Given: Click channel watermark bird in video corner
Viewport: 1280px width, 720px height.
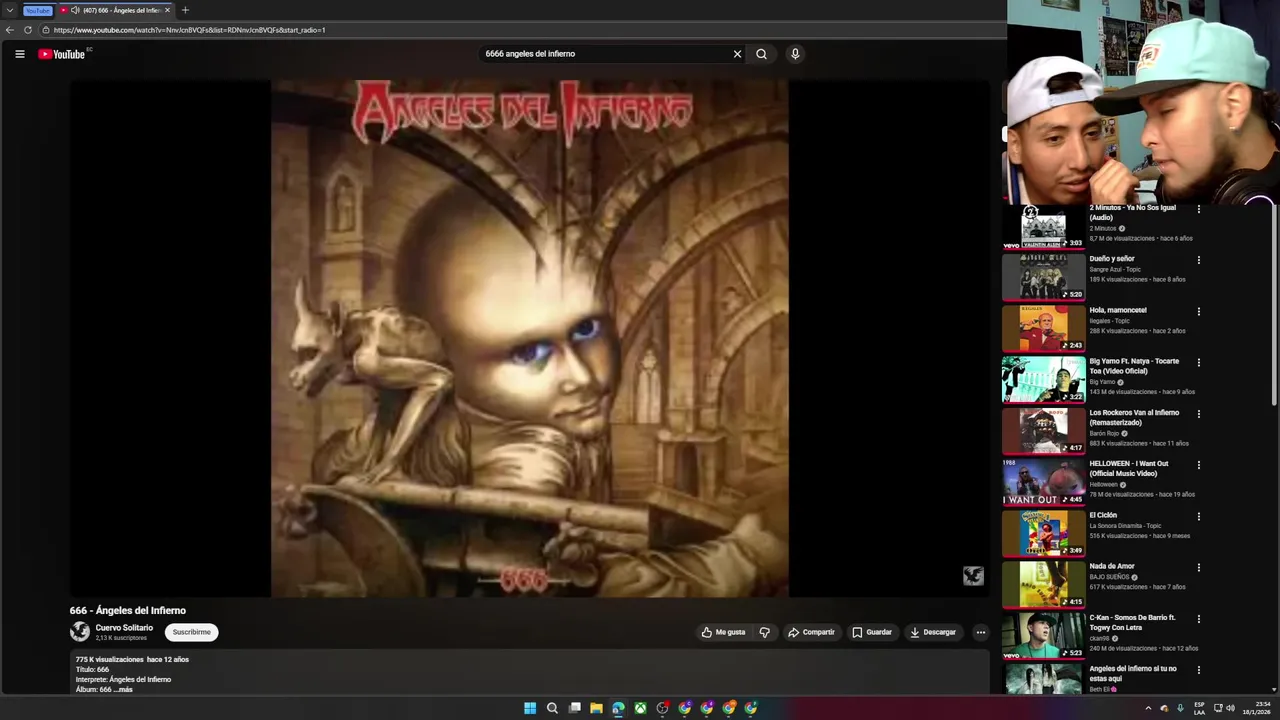Looking at the screenshot, I should pos(973,576).
